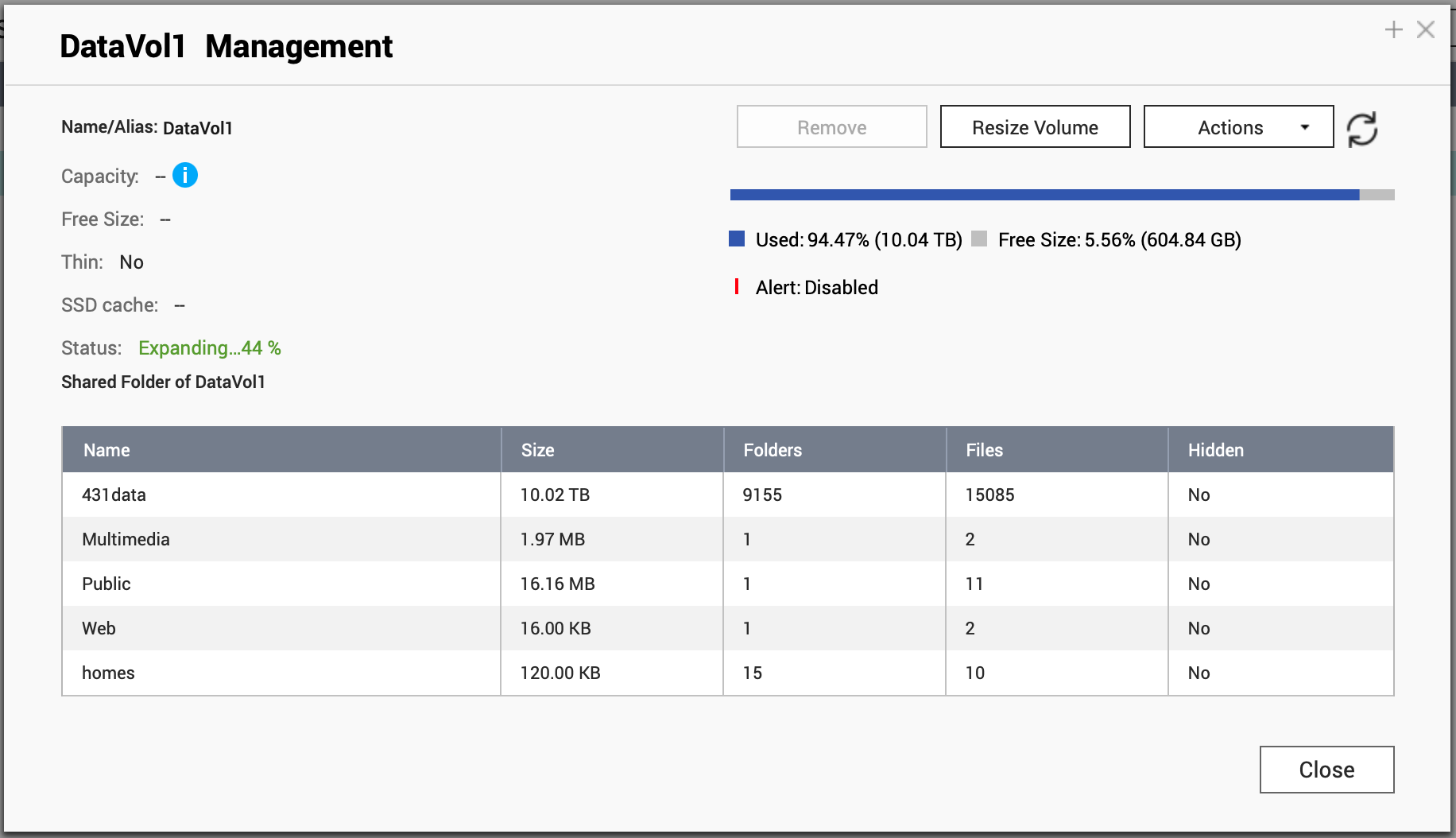Click the Close button
Viewport: 1456px width, 838px height.
[1326, 770]
